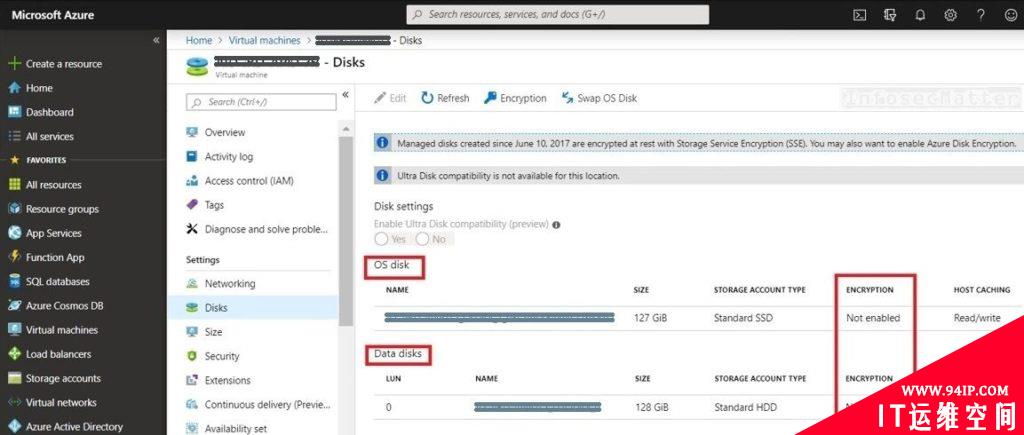Open Diagnose and solve problems
Screen dimensions: 1024x435
pyautogui.click(x=266, y=229)
